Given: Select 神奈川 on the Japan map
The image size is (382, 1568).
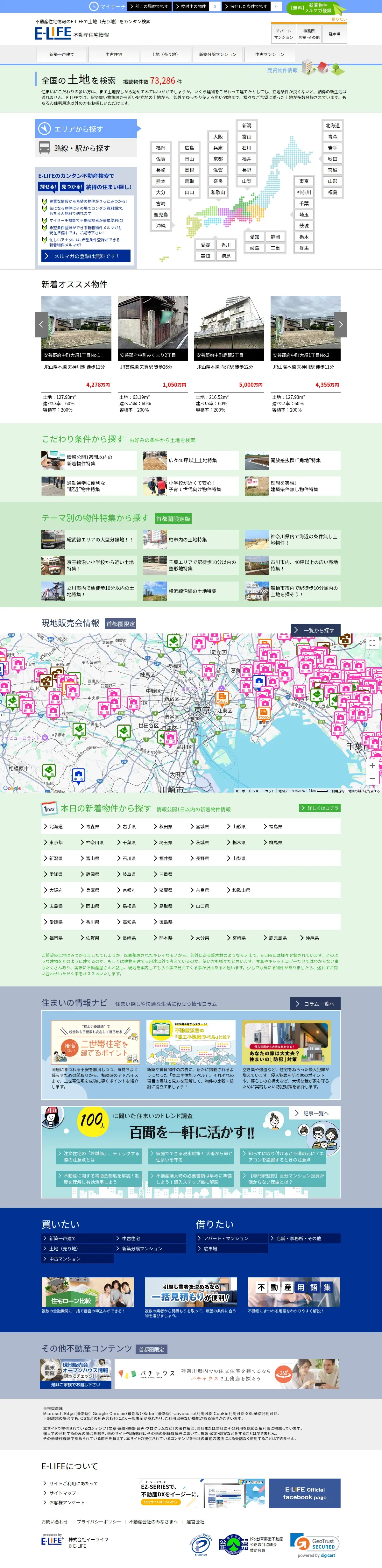Looking at the screenshot, I should [304, 192].
